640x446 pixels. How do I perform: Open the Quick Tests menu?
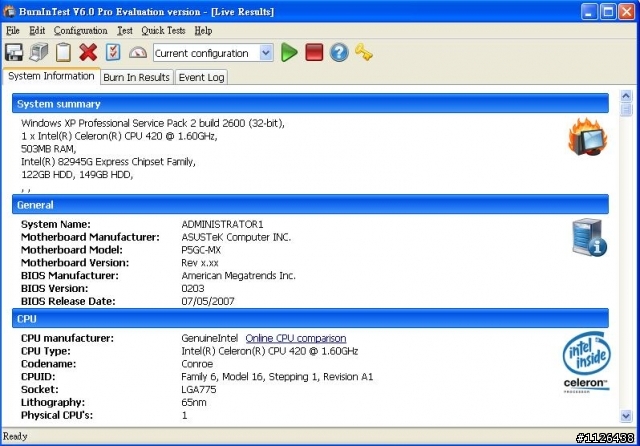pyautogui.click(x=163, y=31)
